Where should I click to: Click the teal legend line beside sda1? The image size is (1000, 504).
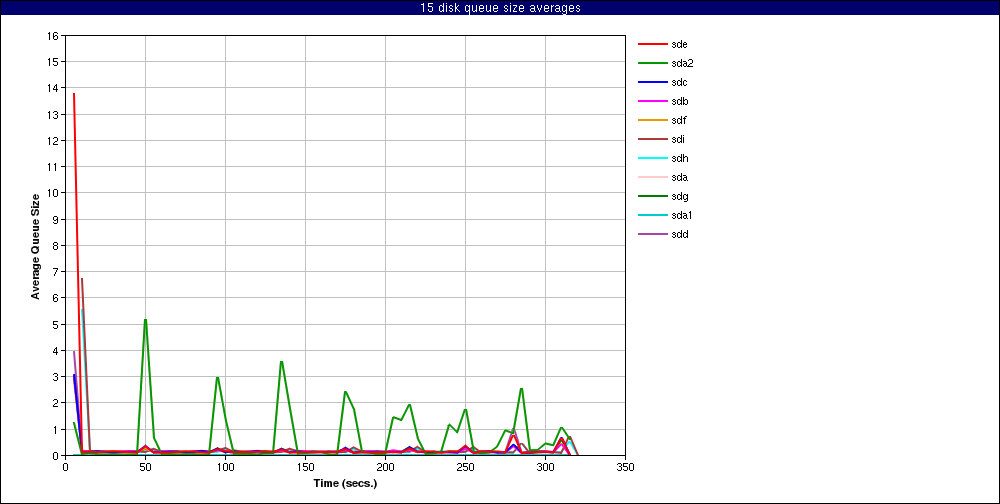(652, 215)
